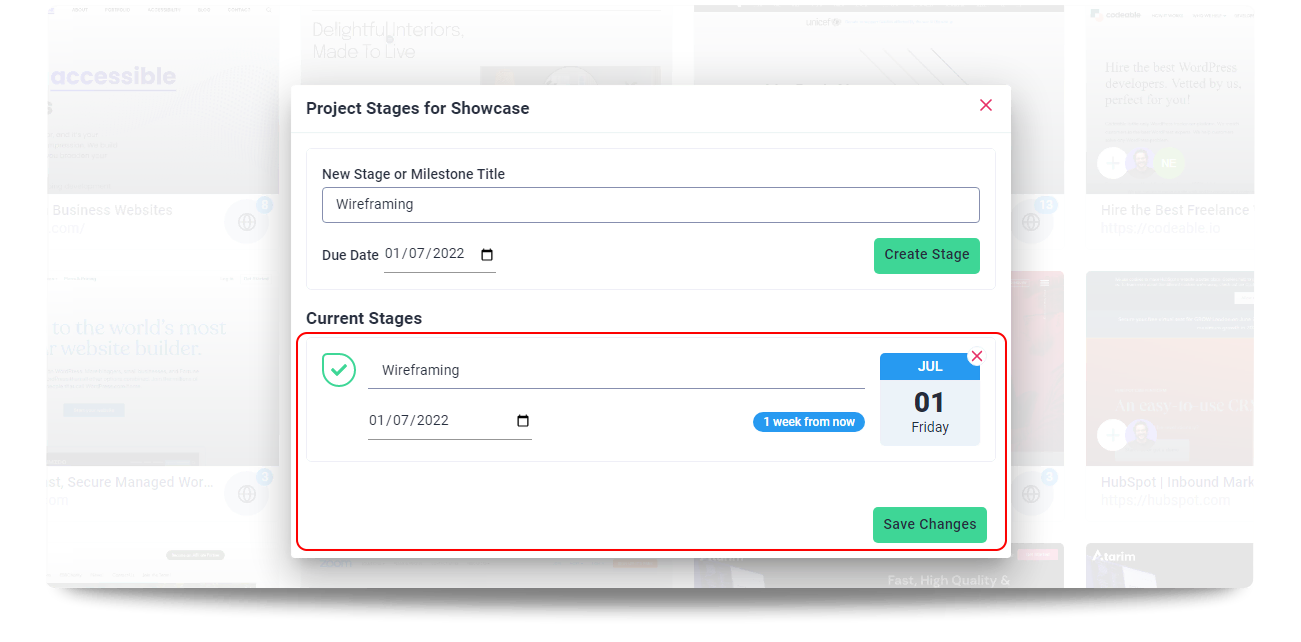Click the Save Changes button

929,524
